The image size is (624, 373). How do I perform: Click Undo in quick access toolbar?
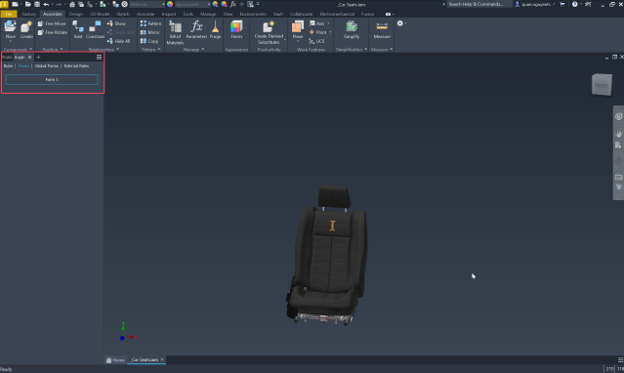(46, 4)
